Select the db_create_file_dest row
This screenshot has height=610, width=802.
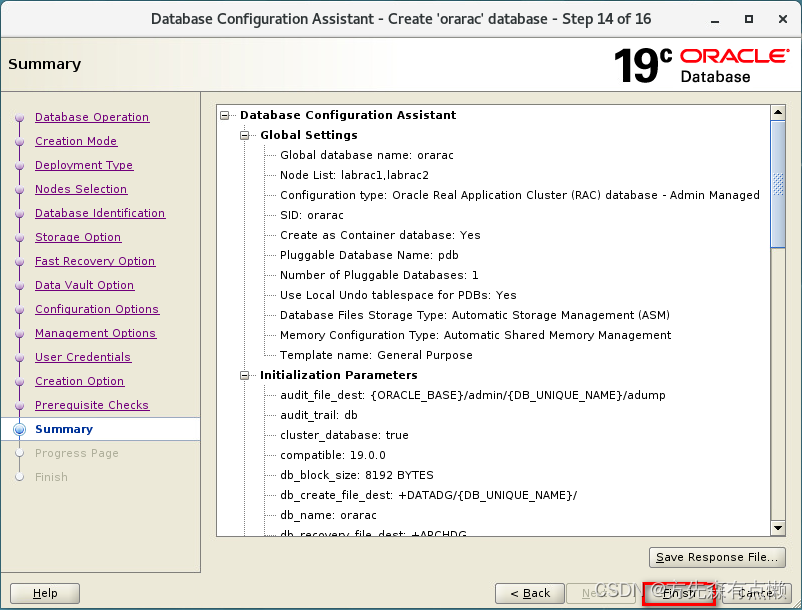point(429,495)
